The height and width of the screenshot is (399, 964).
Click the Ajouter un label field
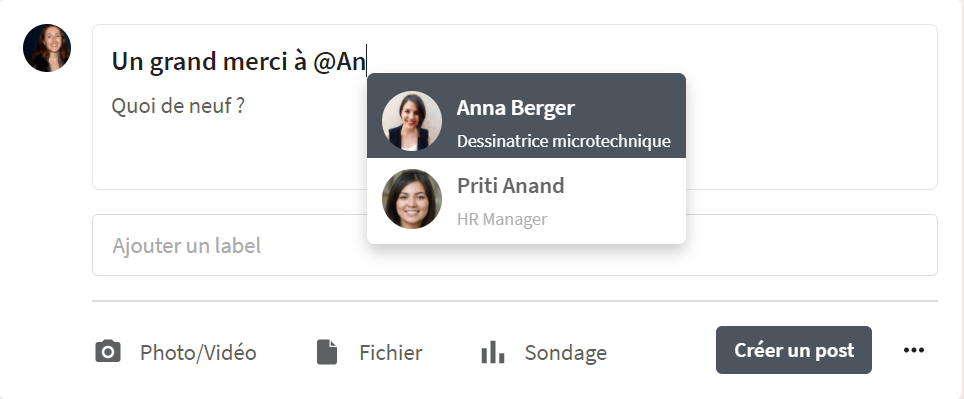515,245
